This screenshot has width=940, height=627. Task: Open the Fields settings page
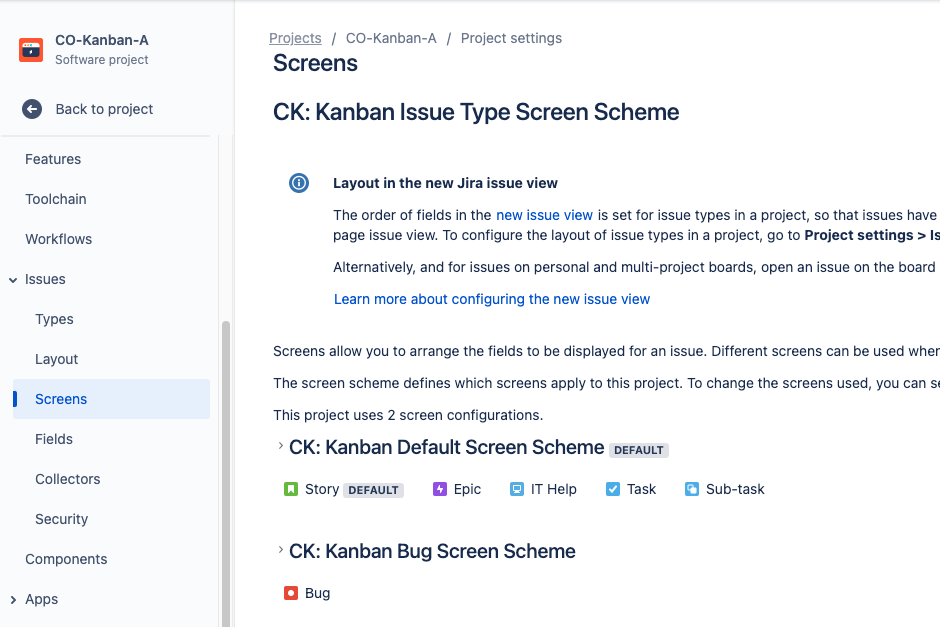click(54, 439)
